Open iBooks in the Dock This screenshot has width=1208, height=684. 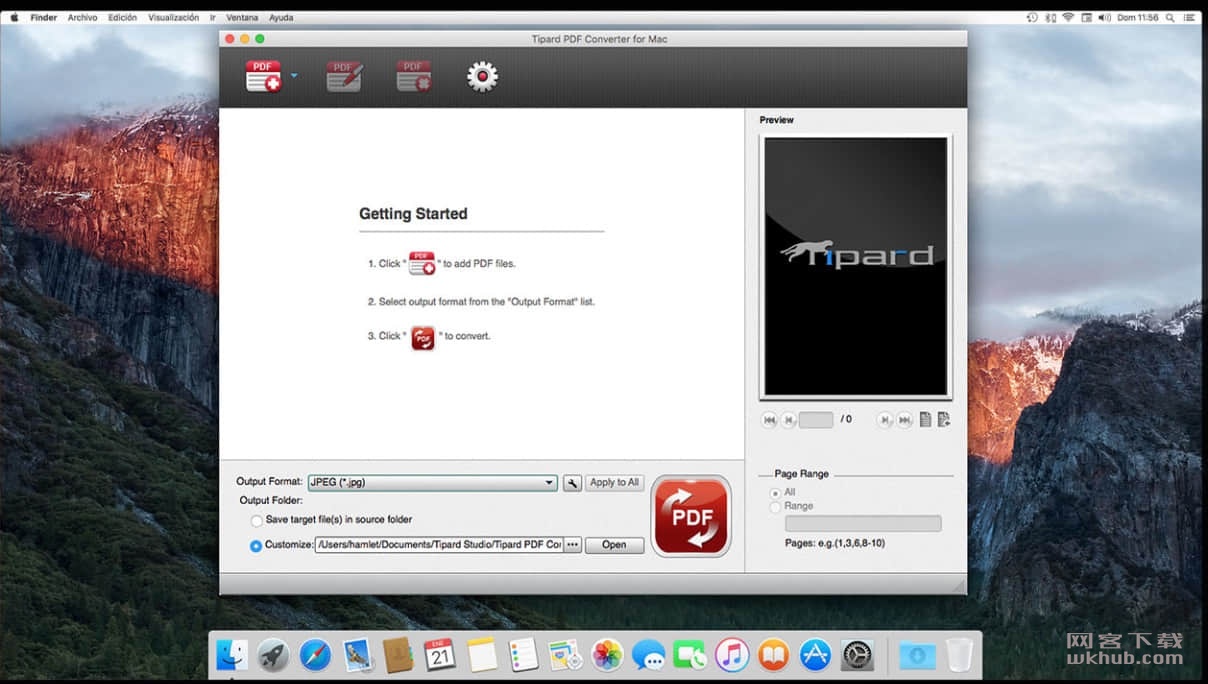click(x=773, y=655)
